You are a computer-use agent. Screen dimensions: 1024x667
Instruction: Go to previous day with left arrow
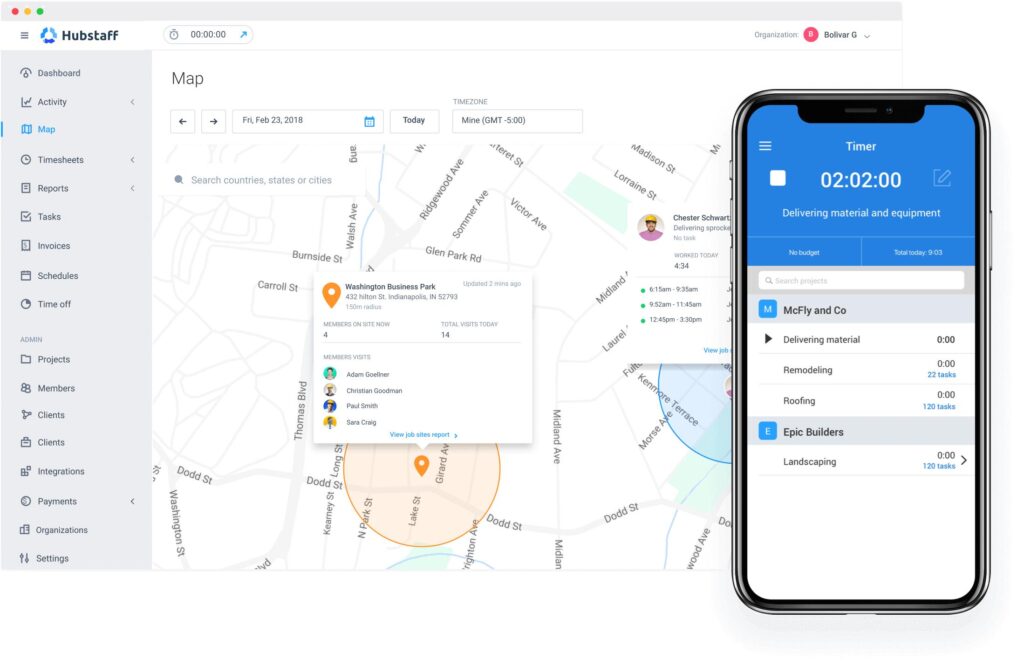point(183,121)
